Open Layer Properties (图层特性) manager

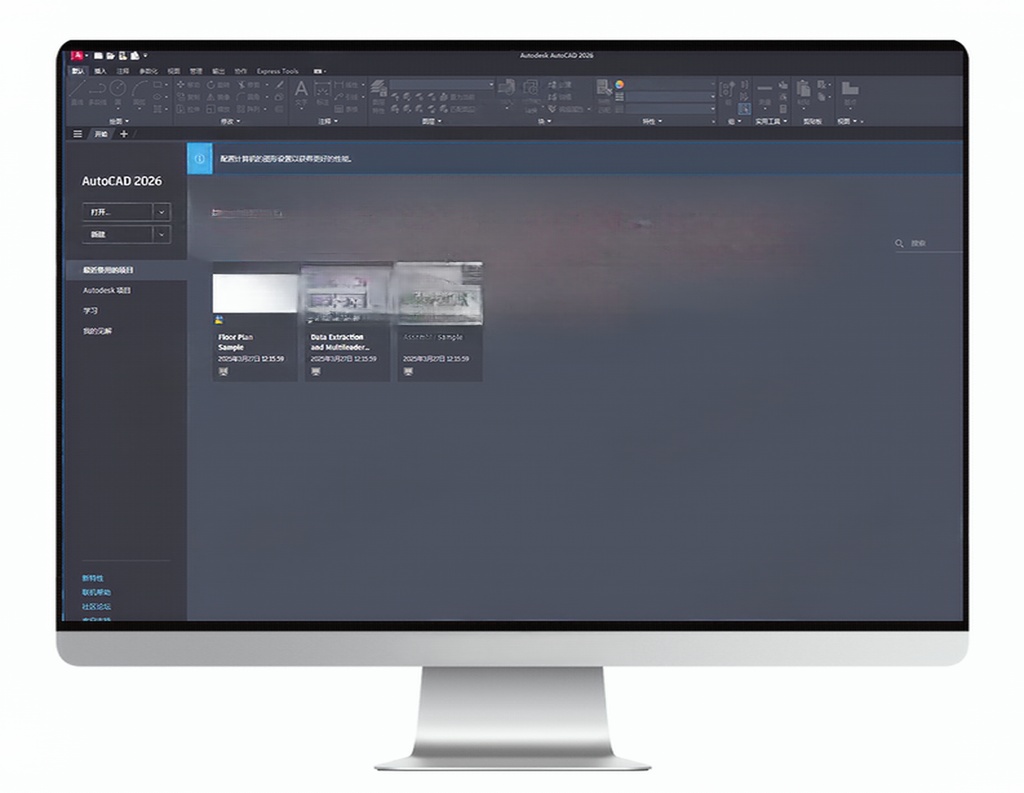378,96
